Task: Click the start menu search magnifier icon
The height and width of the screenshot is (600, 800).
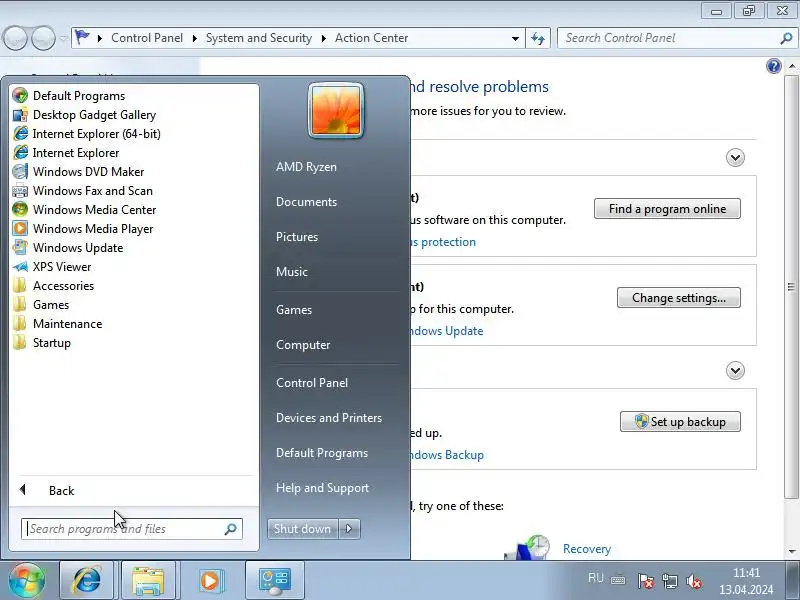Action: pyautogui.click(x=231, y=529)
